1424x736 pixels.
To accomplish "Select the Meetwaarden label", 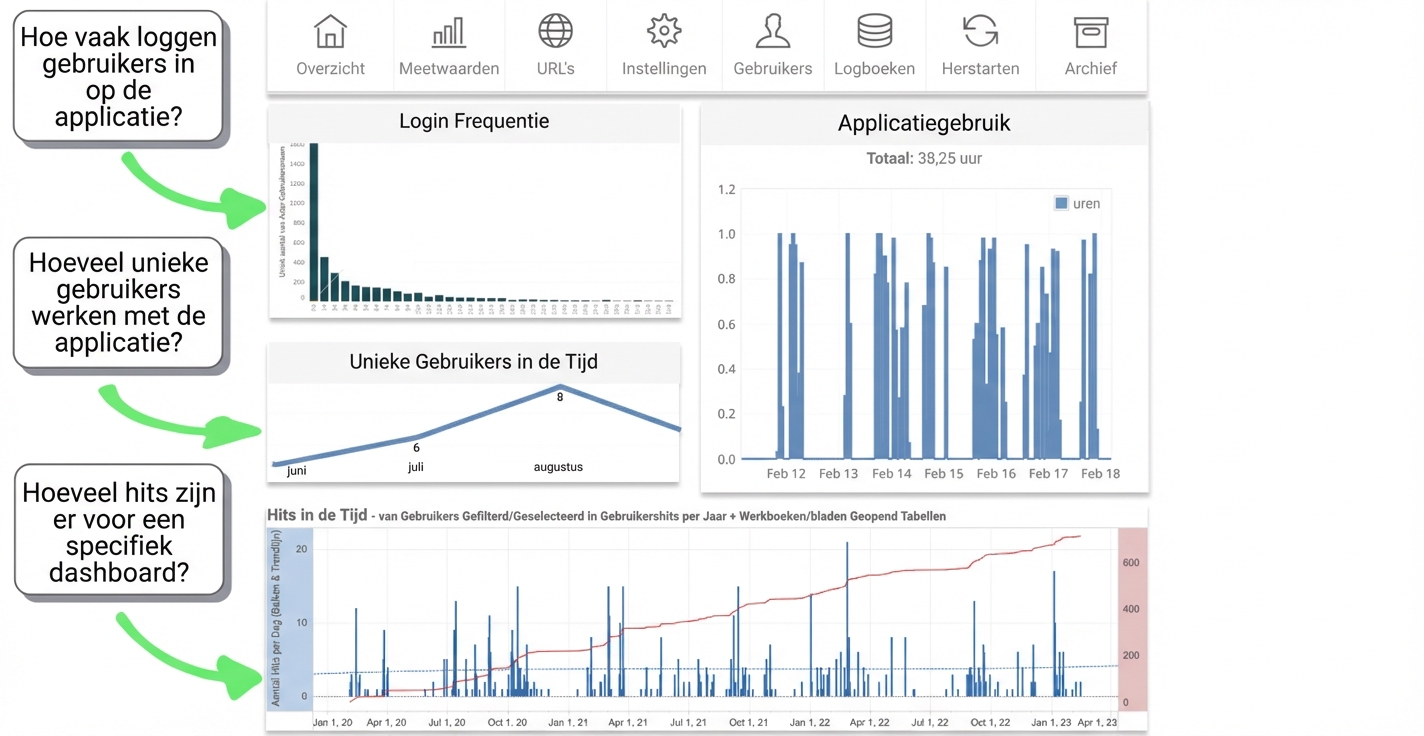I will point(449,69).
